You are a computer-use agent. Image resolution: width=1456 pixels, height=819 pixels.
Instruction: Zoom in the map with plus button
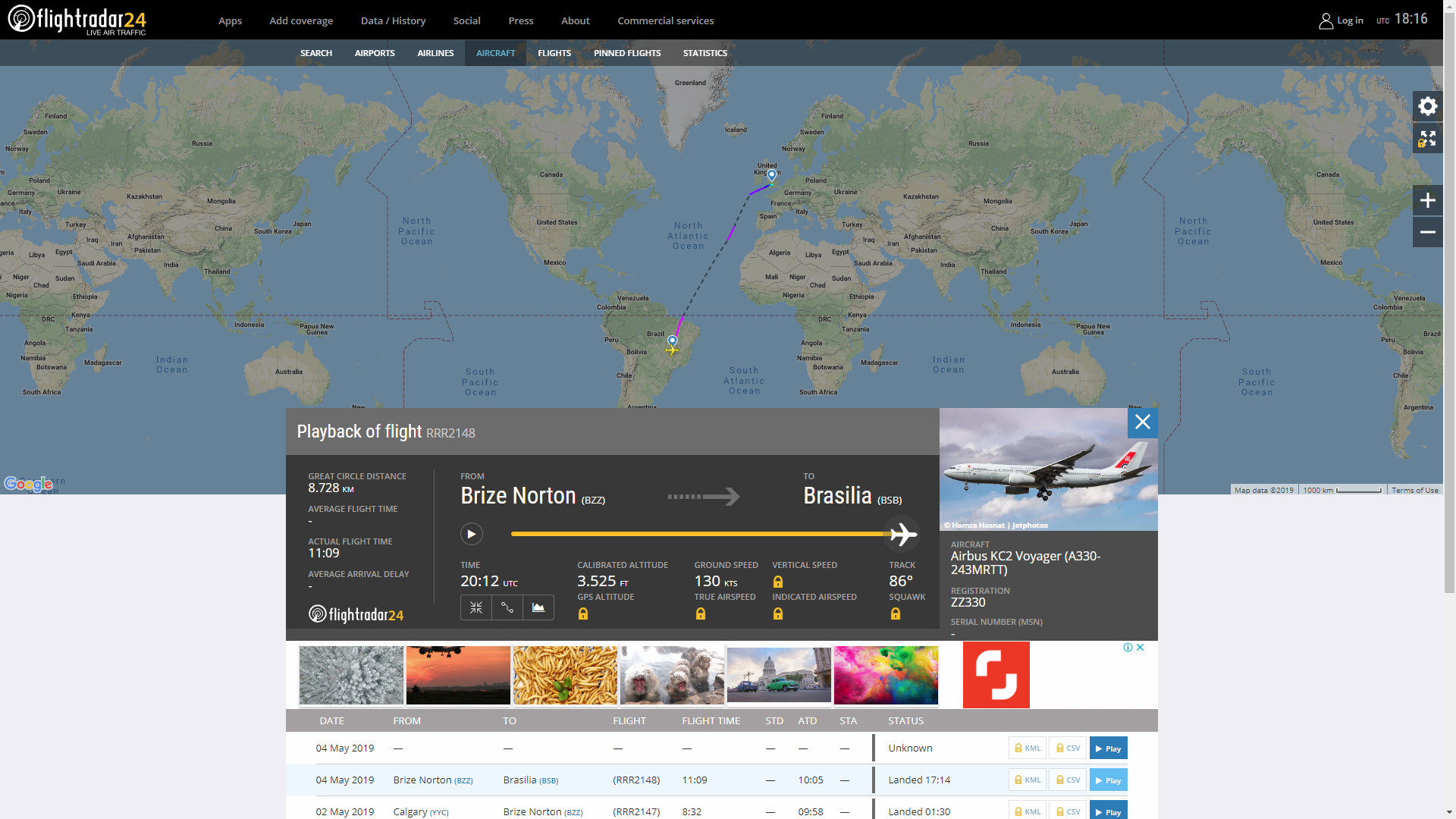pyautogui.click(x=1427, y=200)
